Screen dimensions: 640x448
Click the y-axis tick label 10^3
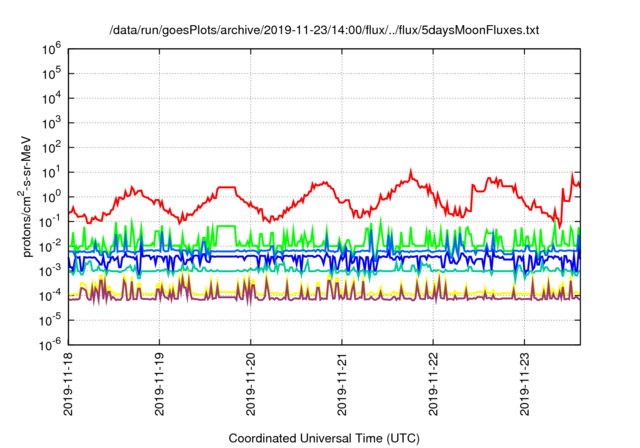click(x=52, y=123)
